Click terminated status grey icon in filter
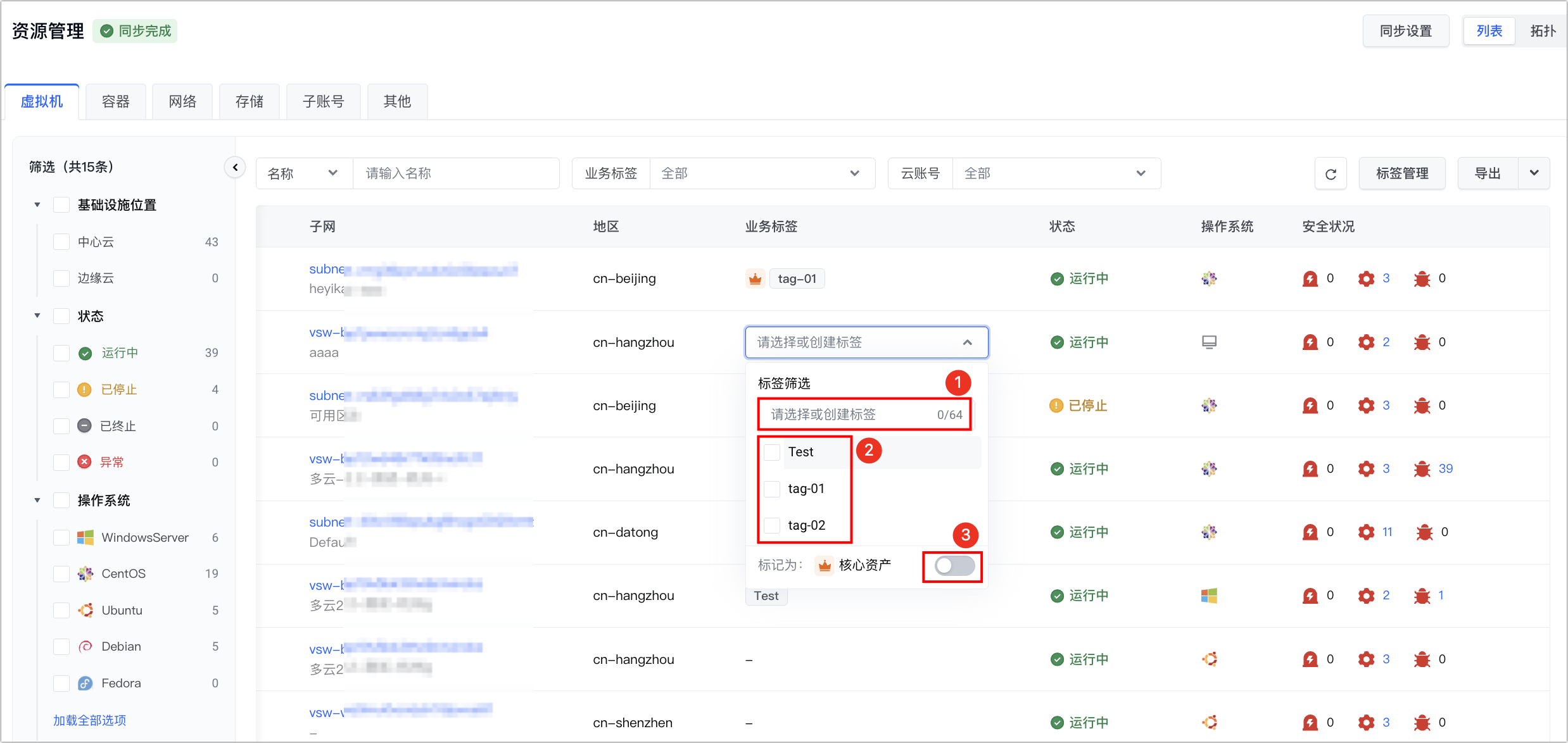1568x743 pixels. pyautogui.click(x=84, y=426)
